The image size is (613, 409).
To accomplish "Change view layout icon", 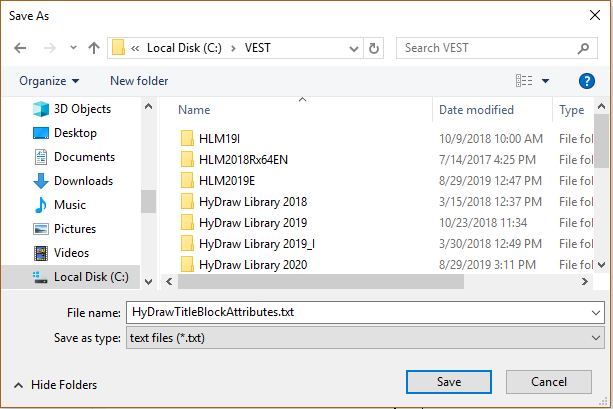I will click(x=524, y=81).
